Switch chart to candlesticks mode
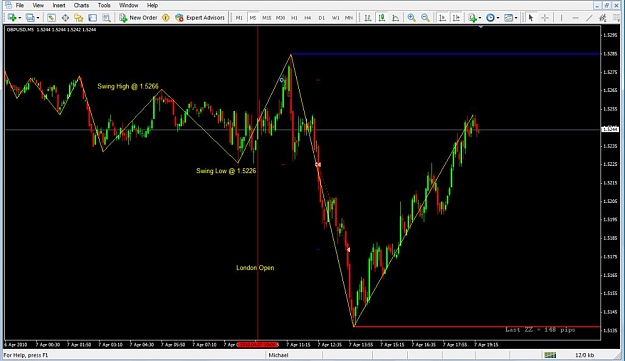The width and height of the screenshot is (625, 361). click(x=382, y=18)
